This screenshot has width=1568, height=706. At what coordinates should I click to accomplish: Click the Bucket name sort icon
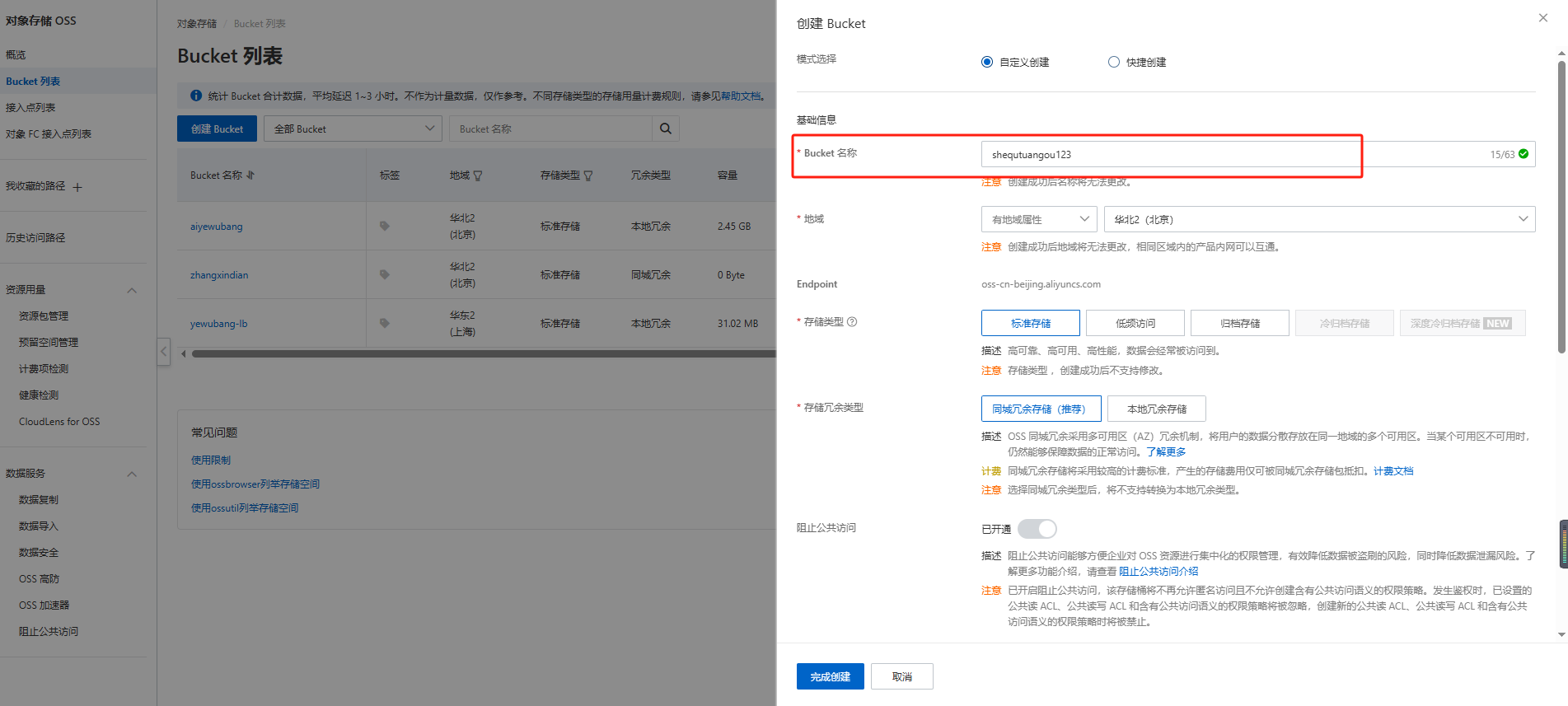[x=250, y=175]
